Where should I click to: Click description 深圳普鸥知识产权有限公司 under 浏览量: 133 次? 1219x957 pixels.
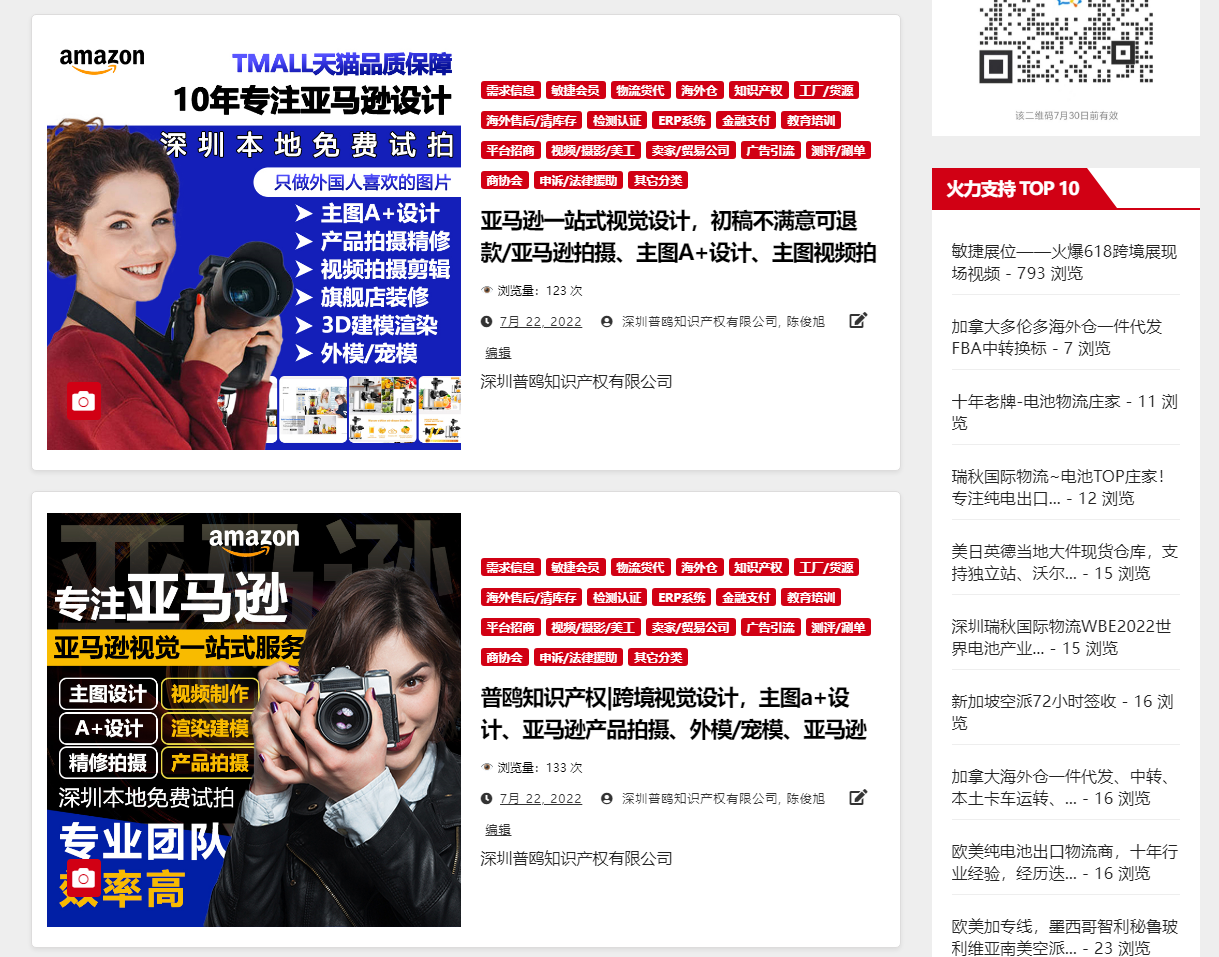pyautogui.click(x=576, y=858)
